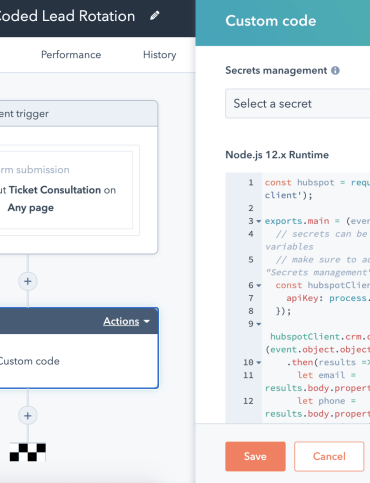
Task: Click line number 8 in gutter
Action: [251, 311]
